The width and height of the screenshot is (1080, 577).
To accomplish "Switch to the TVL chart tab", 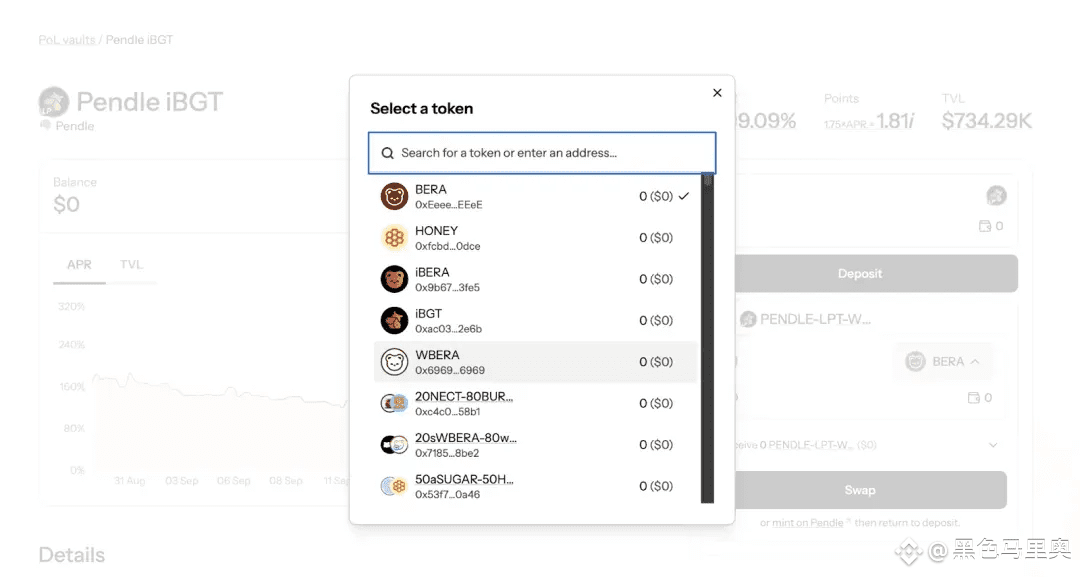I will click(x=131, y=265).
